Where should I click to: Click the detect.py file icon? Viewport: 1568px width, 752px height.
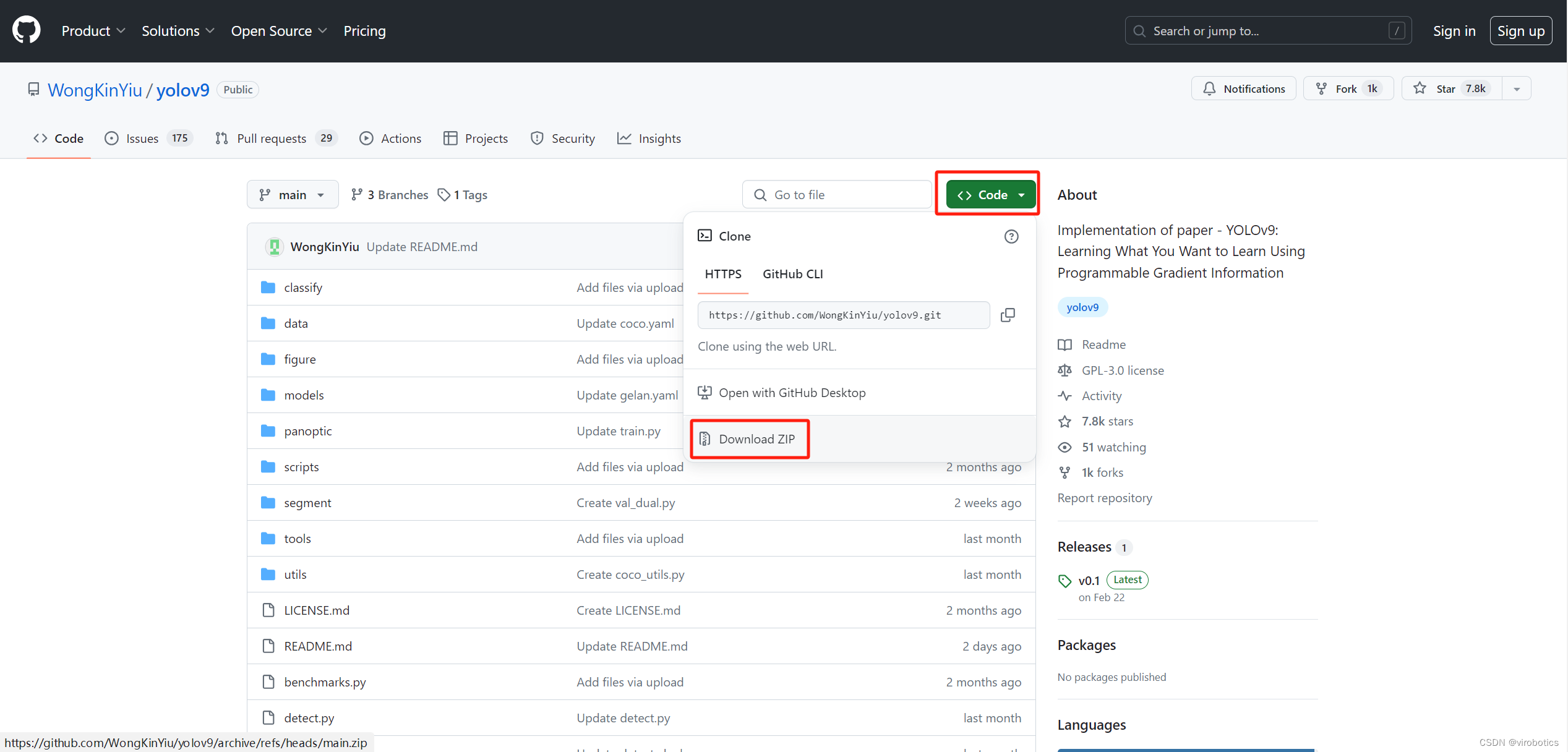tap(268, 717)
